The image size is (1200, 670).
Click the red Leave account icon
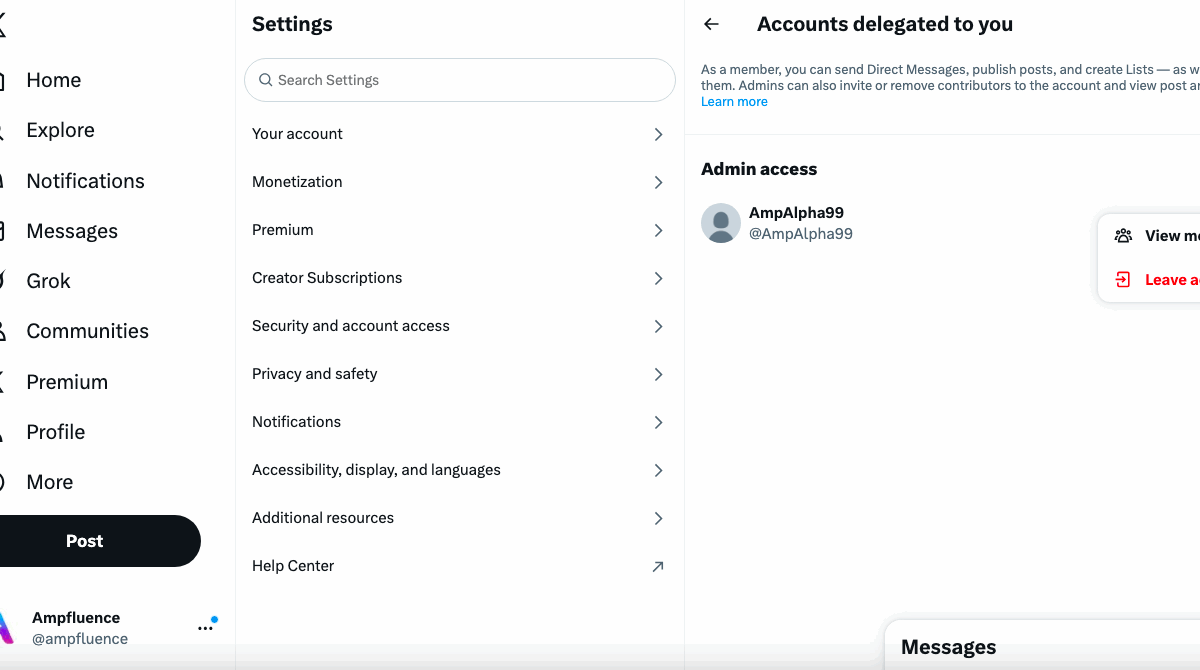(1123, 280)
